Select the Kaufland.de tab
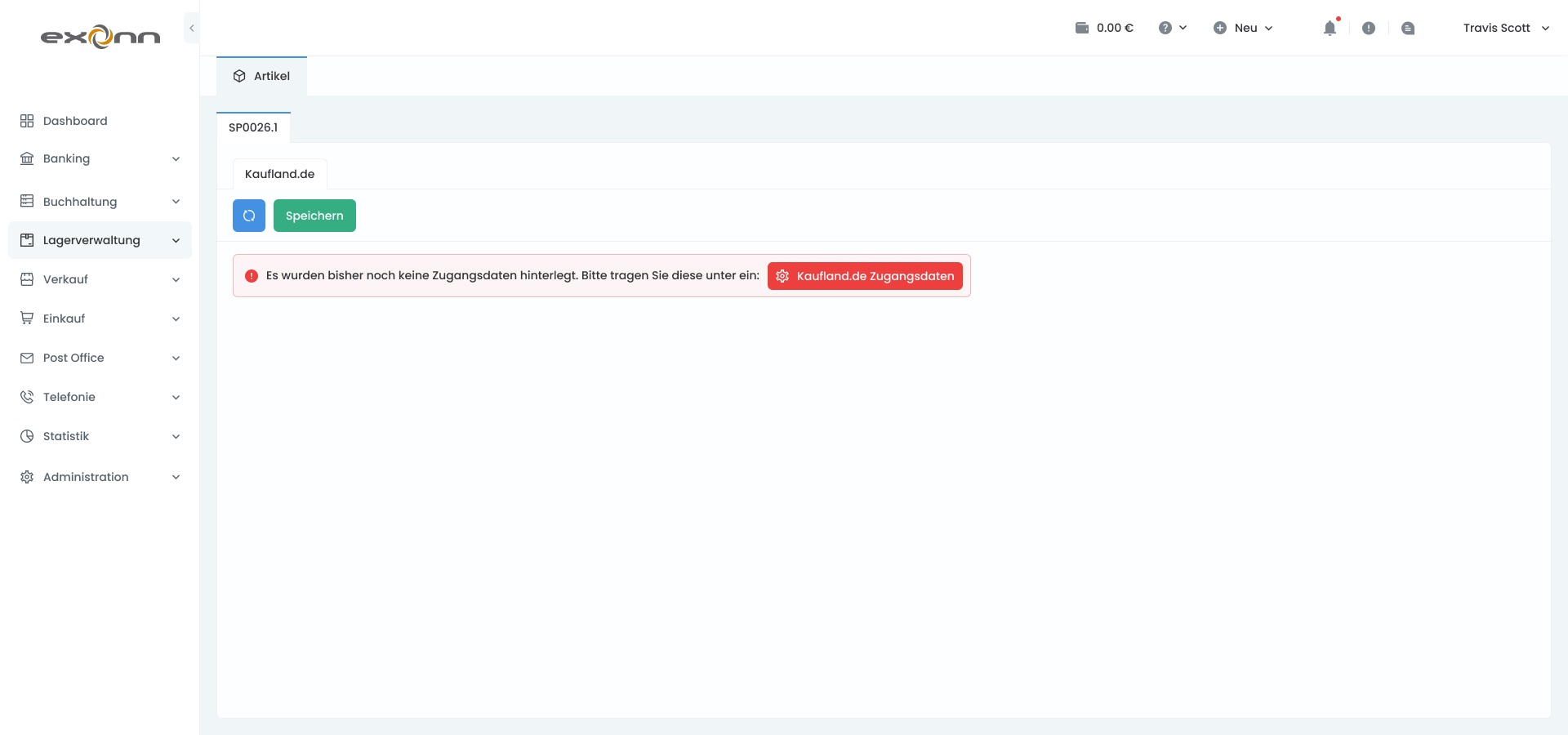Screen dimensions: 1568x735 point(279,174)
